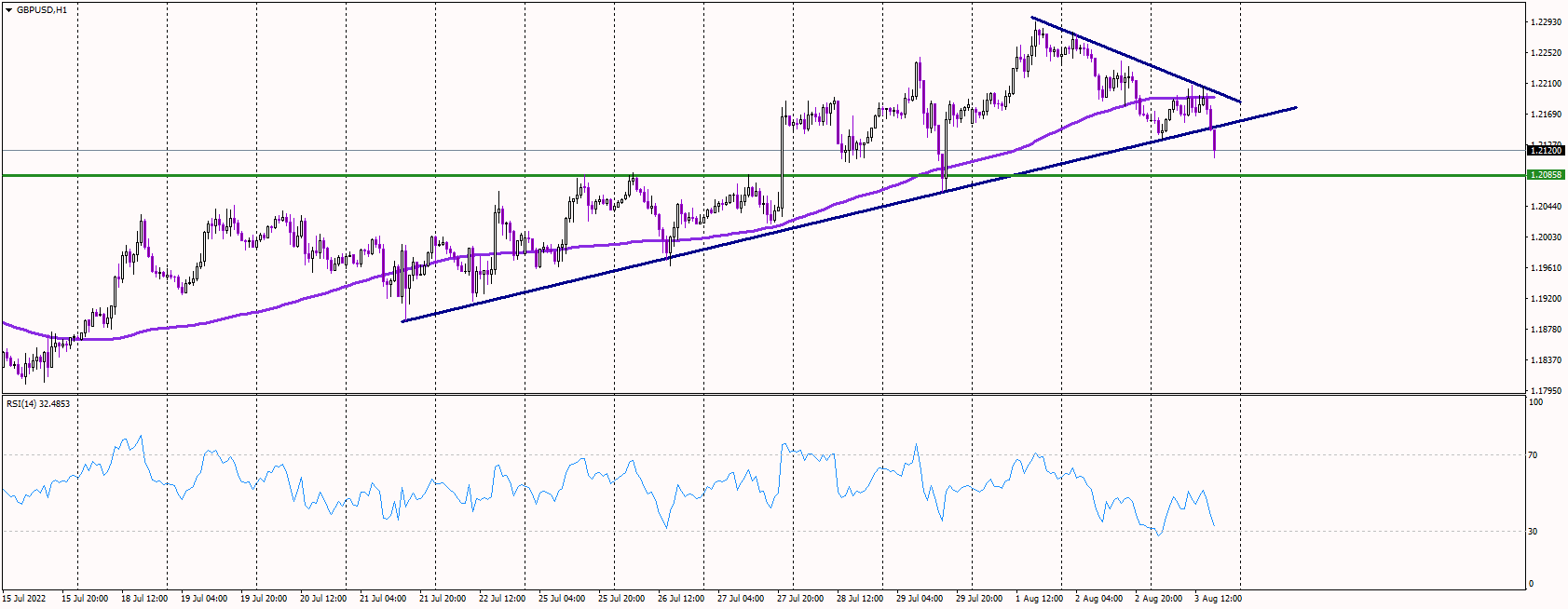Click time axis label 2 Aug 20:00
This screenshot has width=1568, height=609.
pyautogui.click(x=1158, y=599)
